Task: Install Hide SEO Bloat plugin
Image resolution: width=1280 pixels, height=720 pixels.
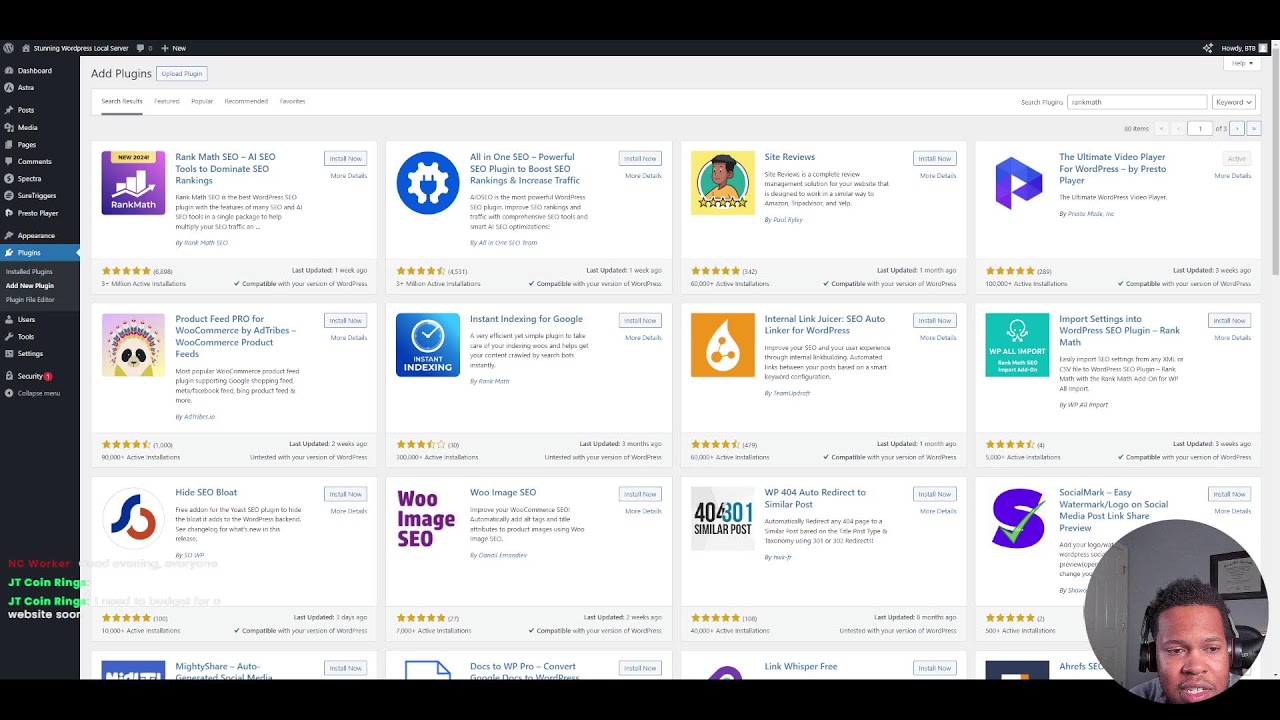Action: (x=346, y=494)
